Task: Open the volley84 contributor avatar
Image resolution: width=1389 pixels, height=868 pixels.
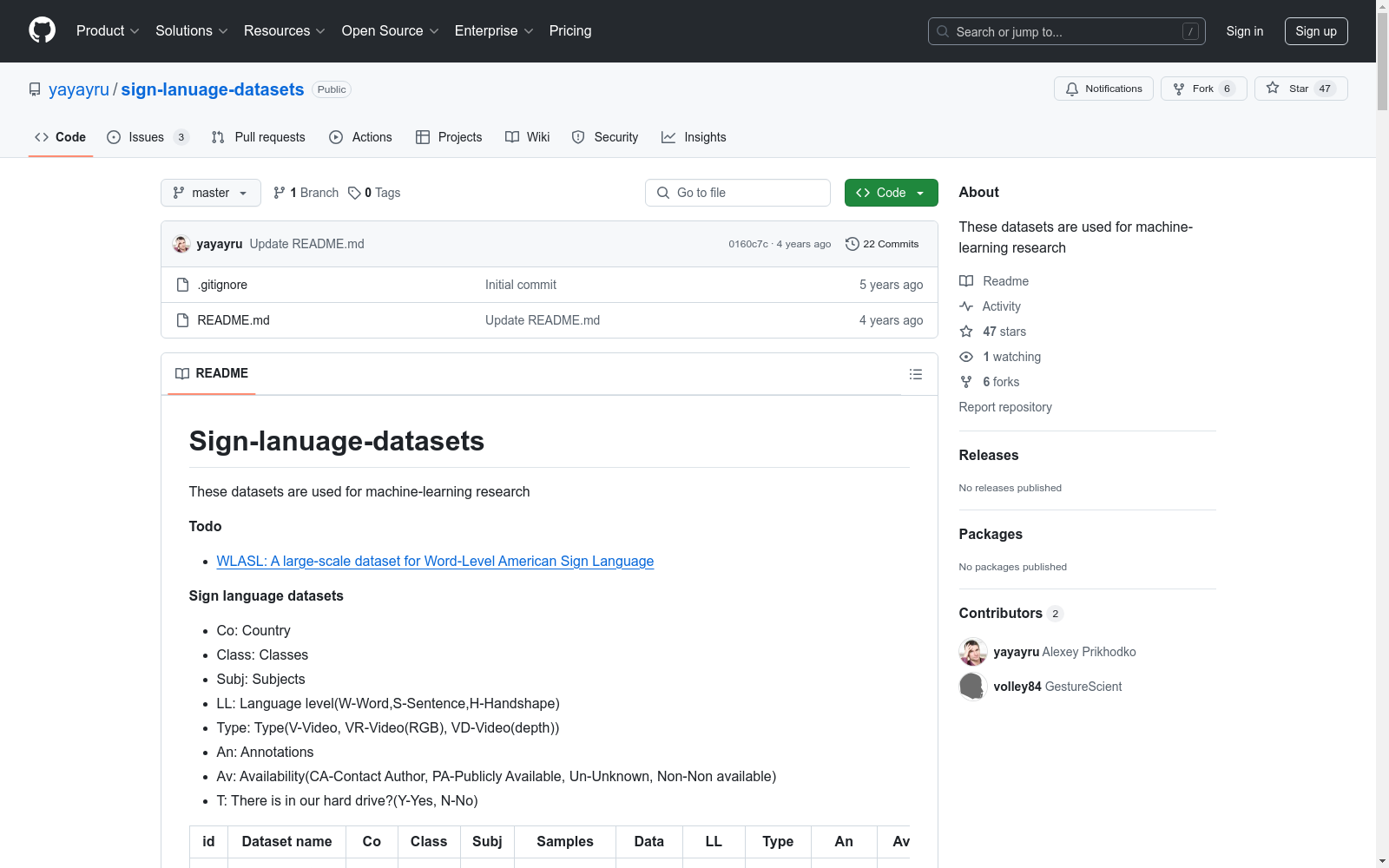Action: click(972, 687)
